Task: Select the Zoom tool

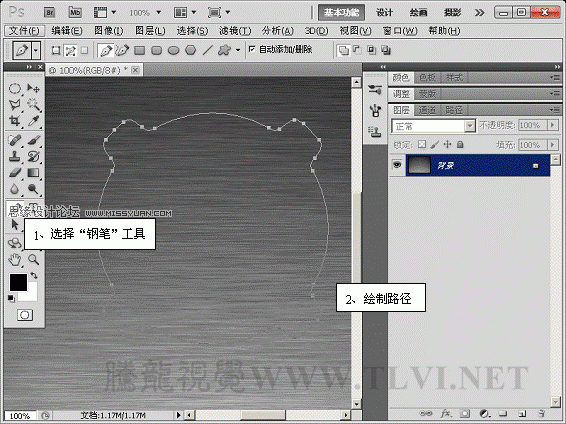Action: (x=33, y=259)
